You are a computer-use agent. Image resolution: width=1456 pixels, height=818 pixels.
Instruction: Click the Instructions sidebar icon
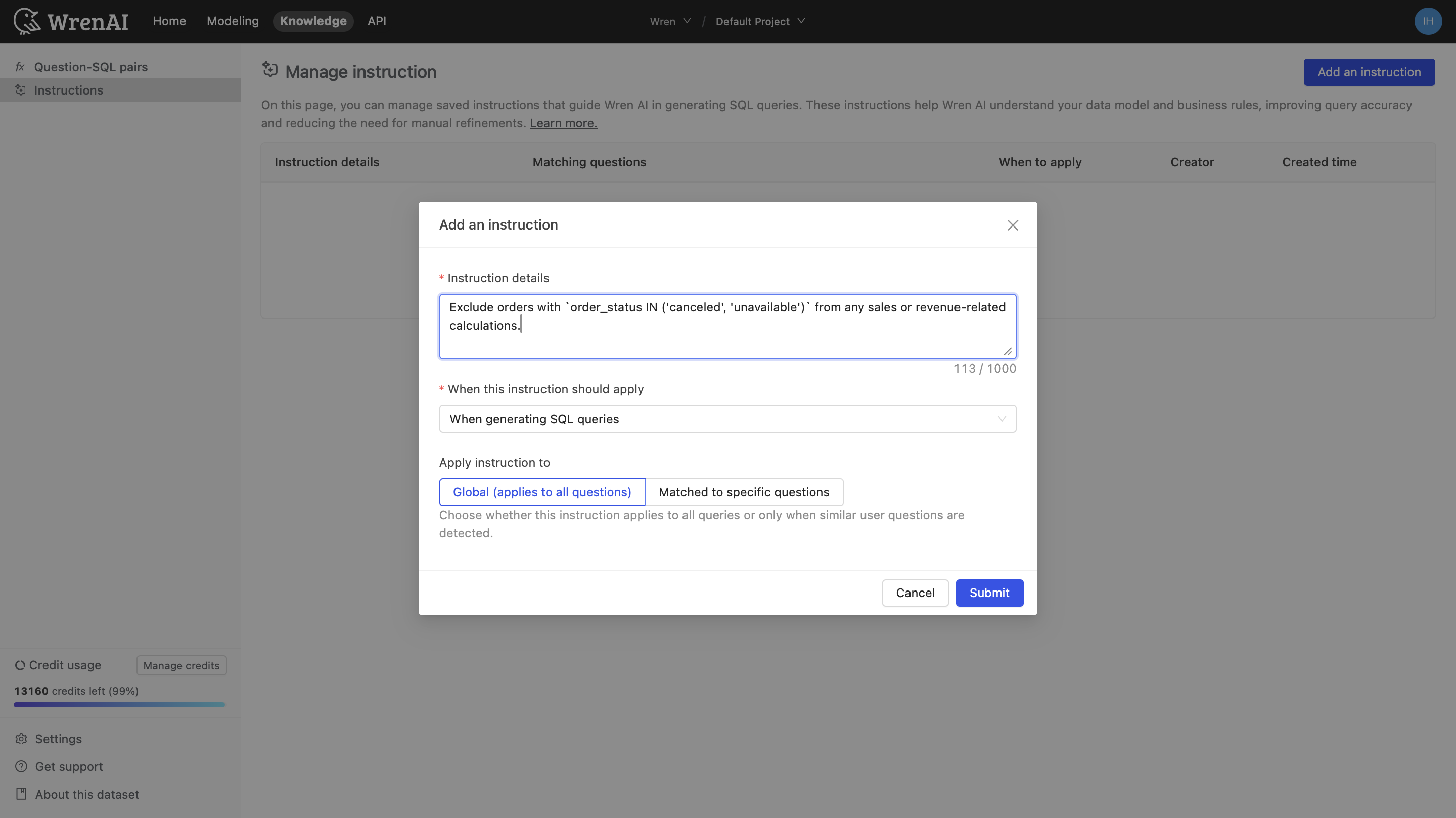coord(20,90)
